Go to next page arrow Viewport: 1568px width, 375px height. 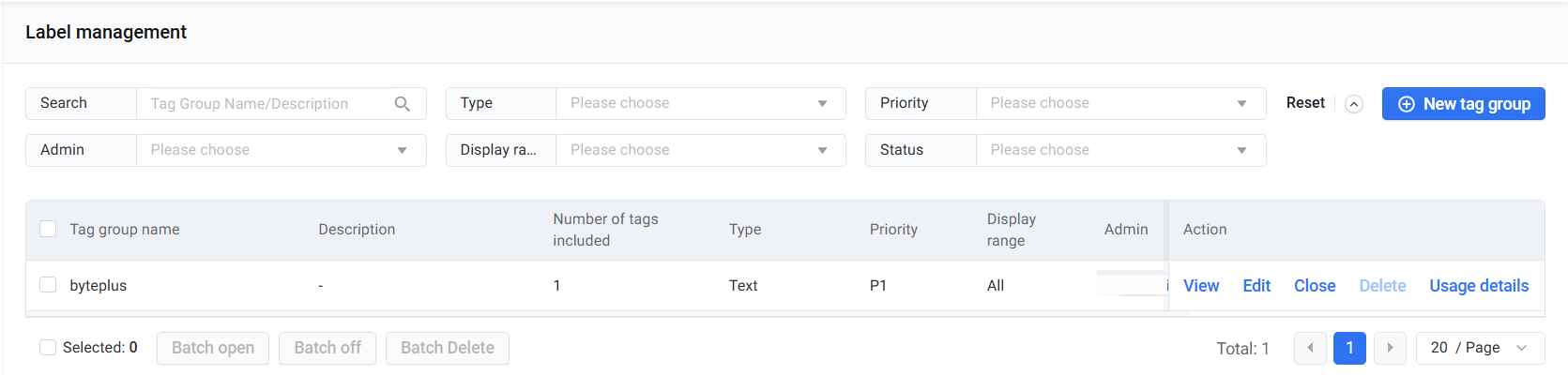[1390, 348]
